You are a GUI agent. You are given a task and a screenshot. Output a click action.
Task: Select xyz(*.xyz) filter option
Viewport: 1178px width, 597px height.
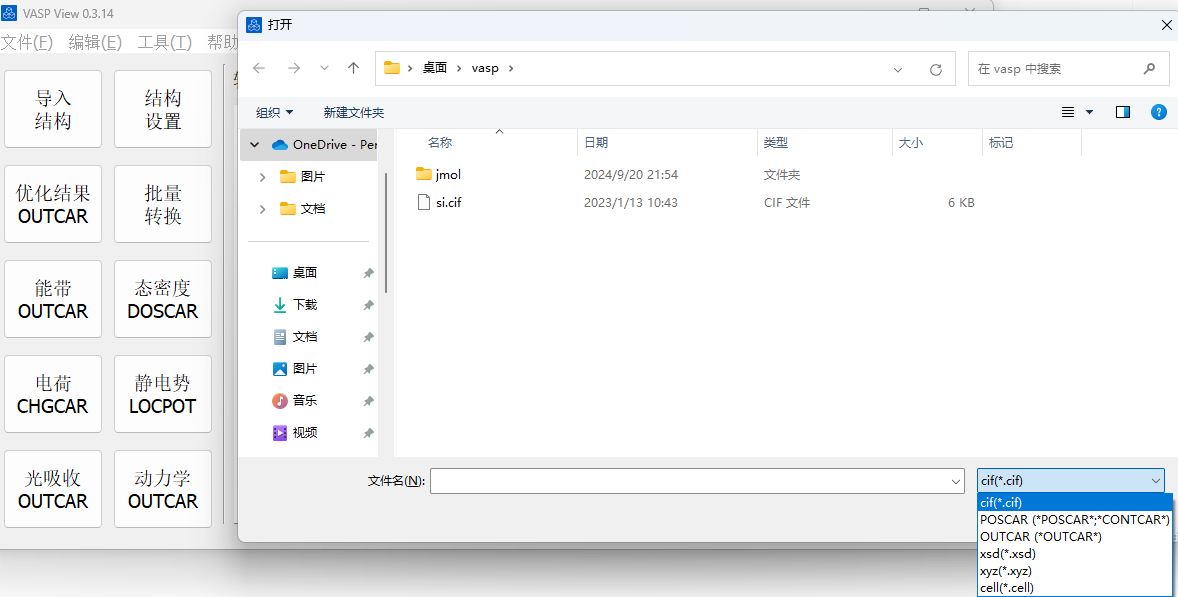click(x=1004, y=570)
